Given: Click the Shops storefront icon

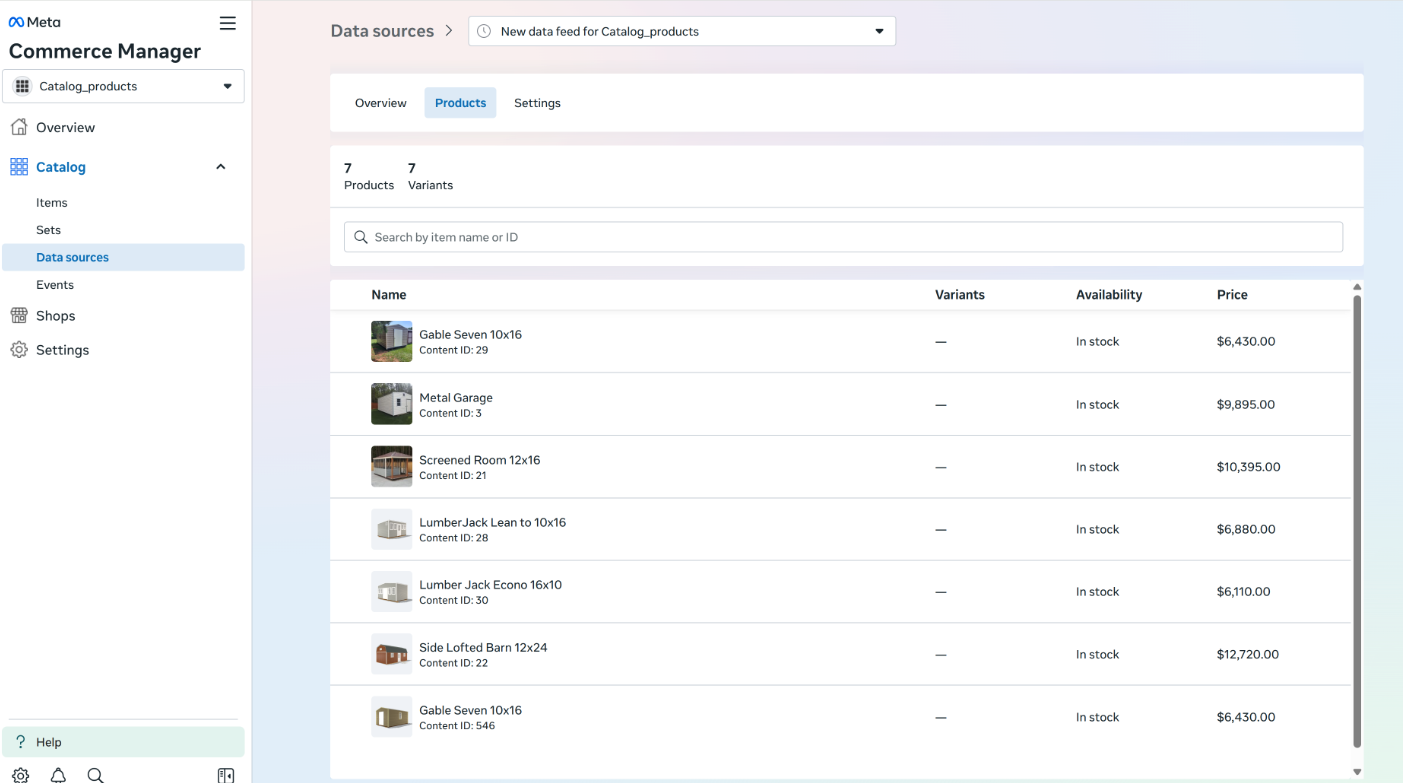Looking at the screenshot, I should pos(19,316).
